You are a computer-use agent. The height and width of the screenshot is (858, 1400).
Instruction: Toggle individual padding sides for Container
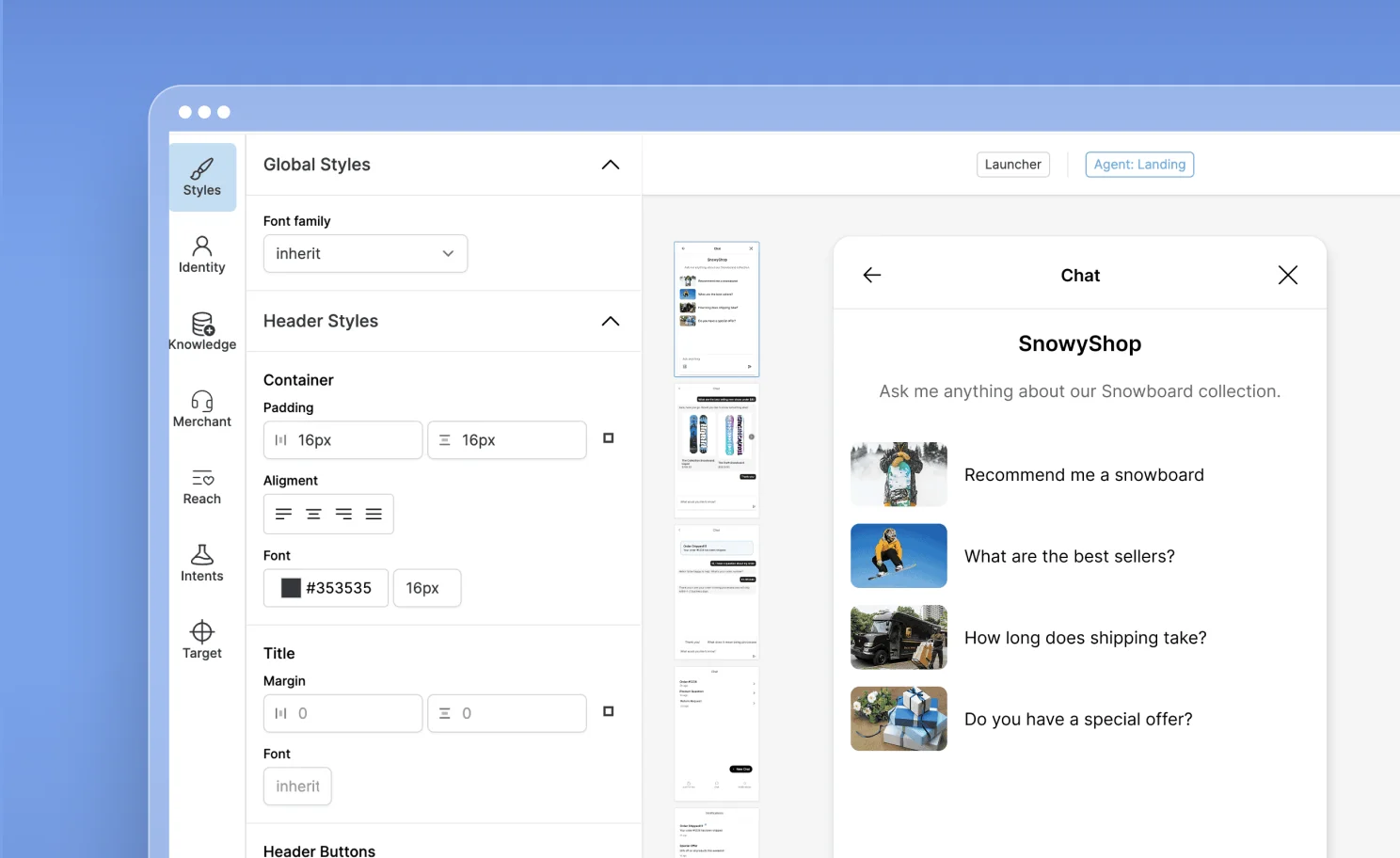coord(608,438)
